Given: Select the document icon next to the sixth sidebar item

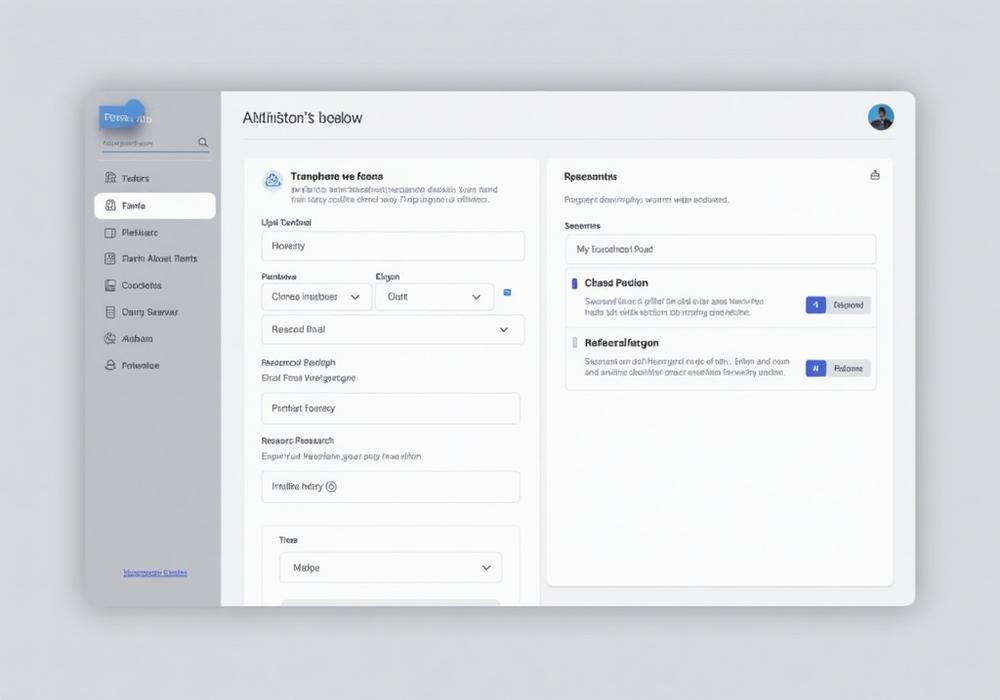Looking at the screenshot, I should (x=112, y=311).
